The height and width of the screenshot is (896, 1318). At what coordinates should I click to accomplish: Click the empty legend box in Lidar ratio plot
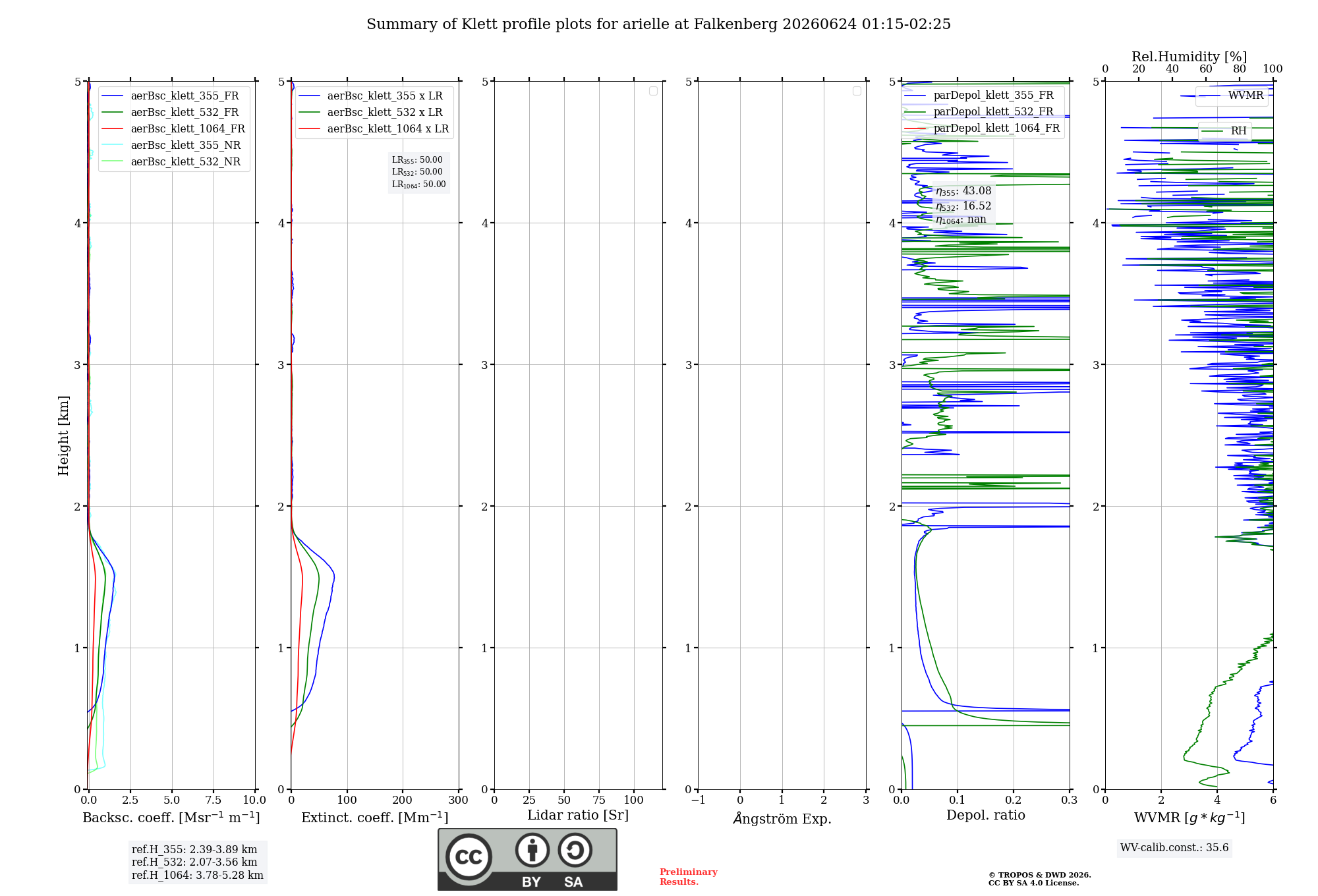653,91
